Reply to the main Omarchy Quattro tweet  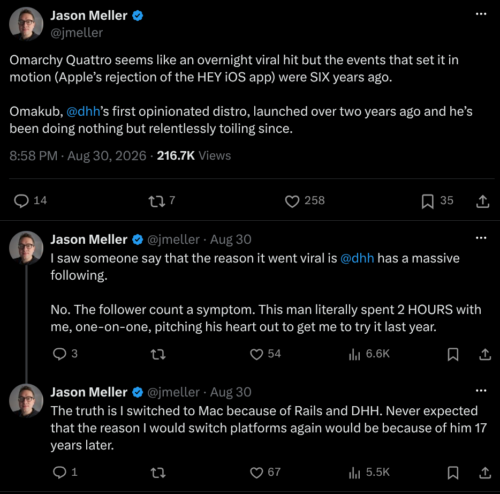tap(21, 201)
